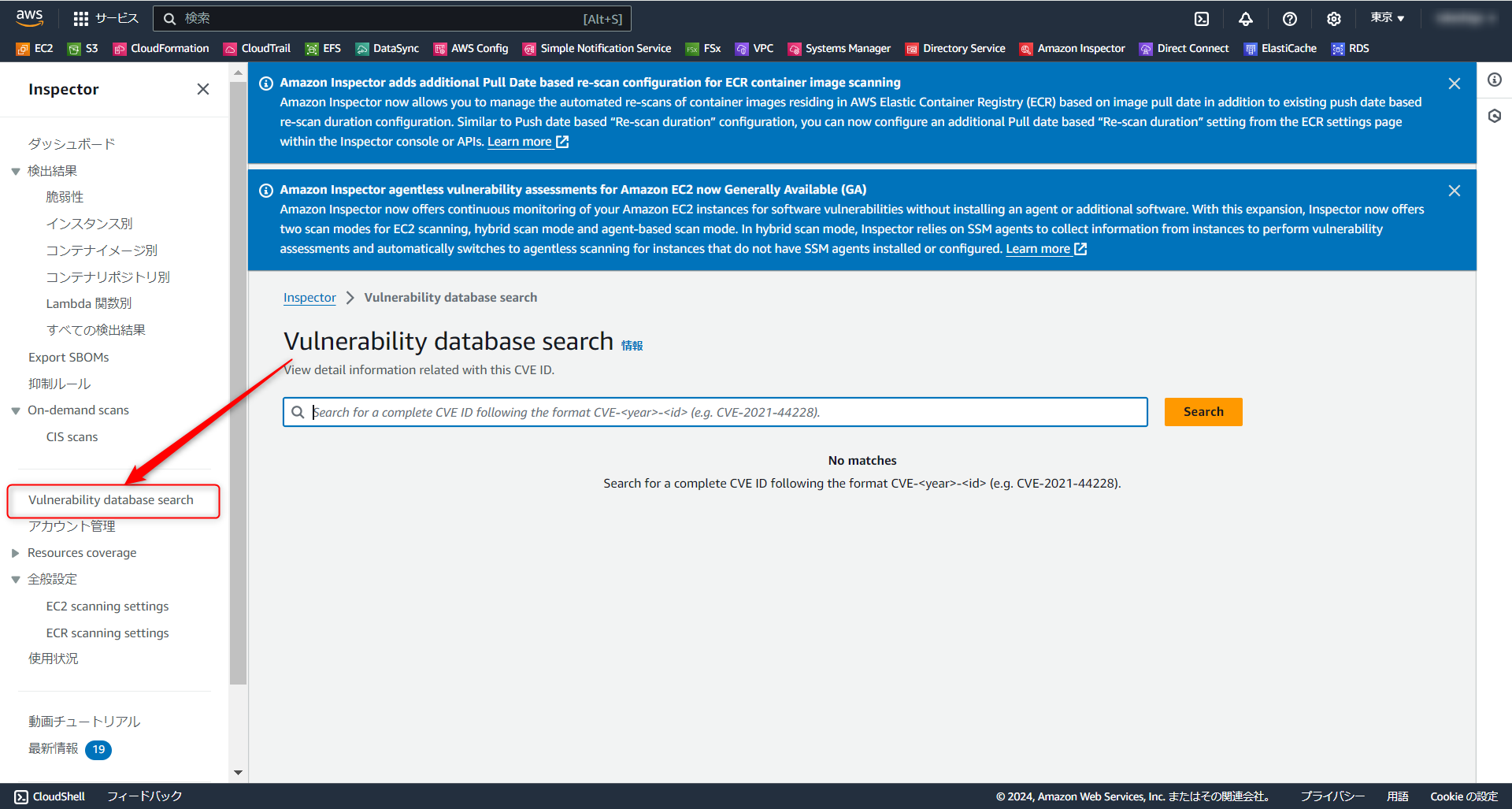This screenshot has width=1512, height=809.
Task: Open 抑制ルール in sidebar
Action: point(59,384)
